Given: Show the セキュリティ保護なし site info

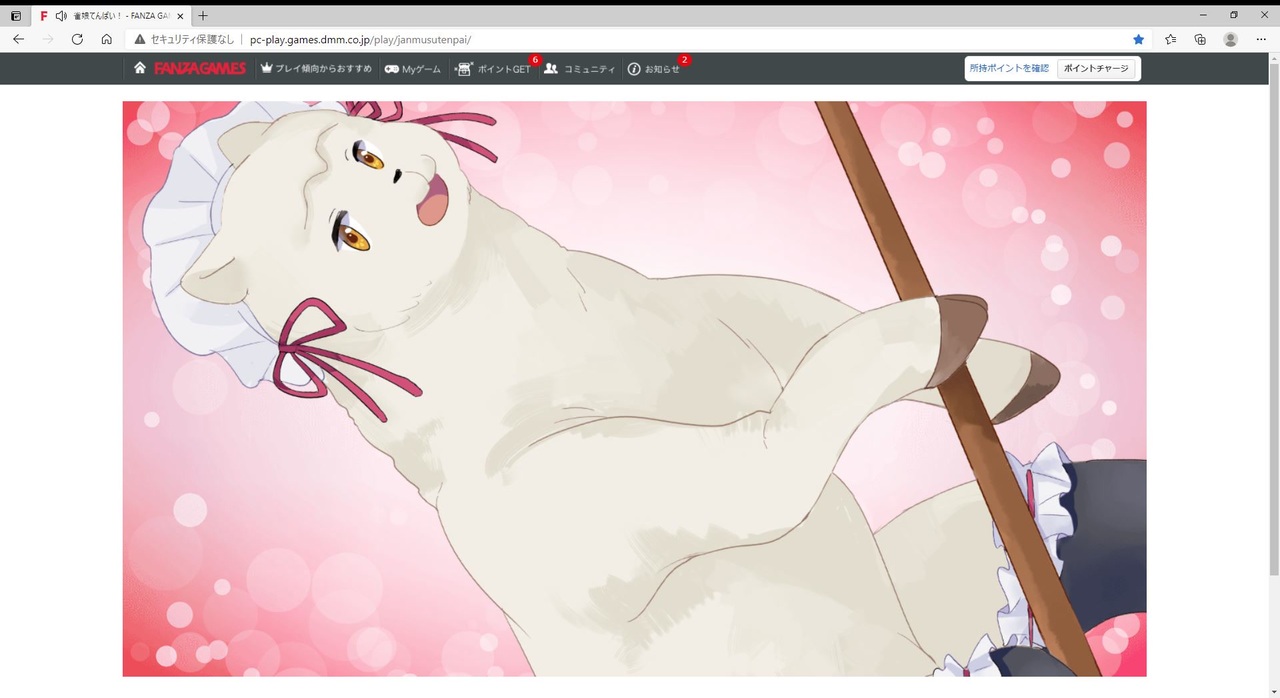Looking at the screenshot, I should coord(185,39).
